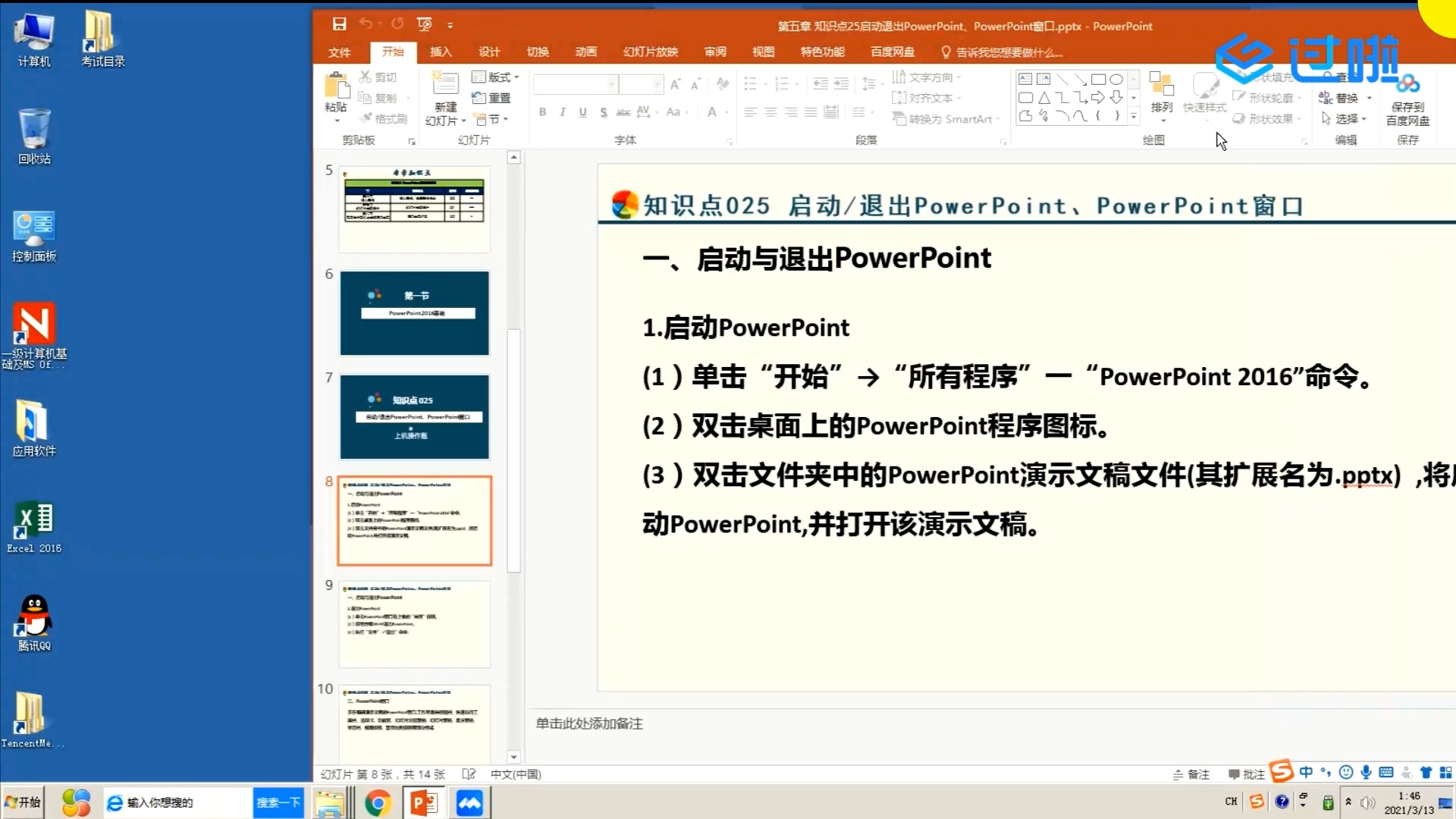The height and width of the screenshot is (819, 1456).
Task: Click the font color A button
Action: 711,112
